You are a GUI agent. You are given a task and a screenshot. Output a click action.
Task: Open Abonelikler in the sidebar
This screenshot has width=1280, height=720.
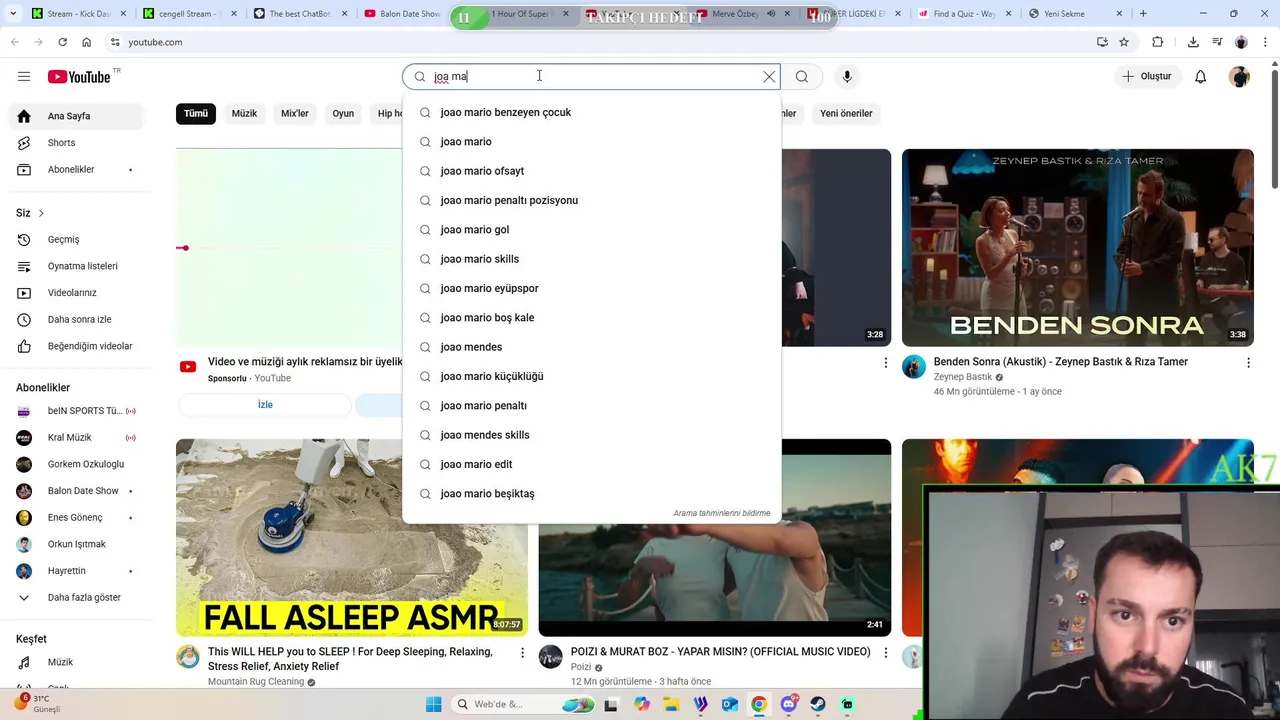pyautogui.click(x=76, y=169)
